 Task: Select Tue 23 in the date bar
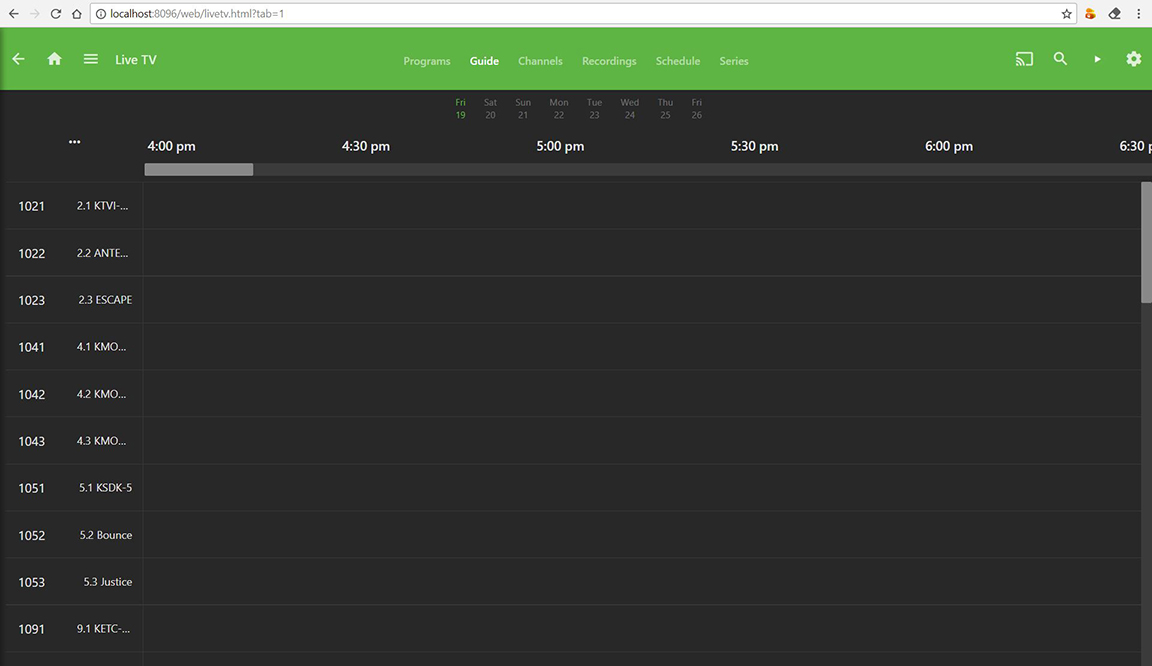pyautogui.click(x=594, y=109)
